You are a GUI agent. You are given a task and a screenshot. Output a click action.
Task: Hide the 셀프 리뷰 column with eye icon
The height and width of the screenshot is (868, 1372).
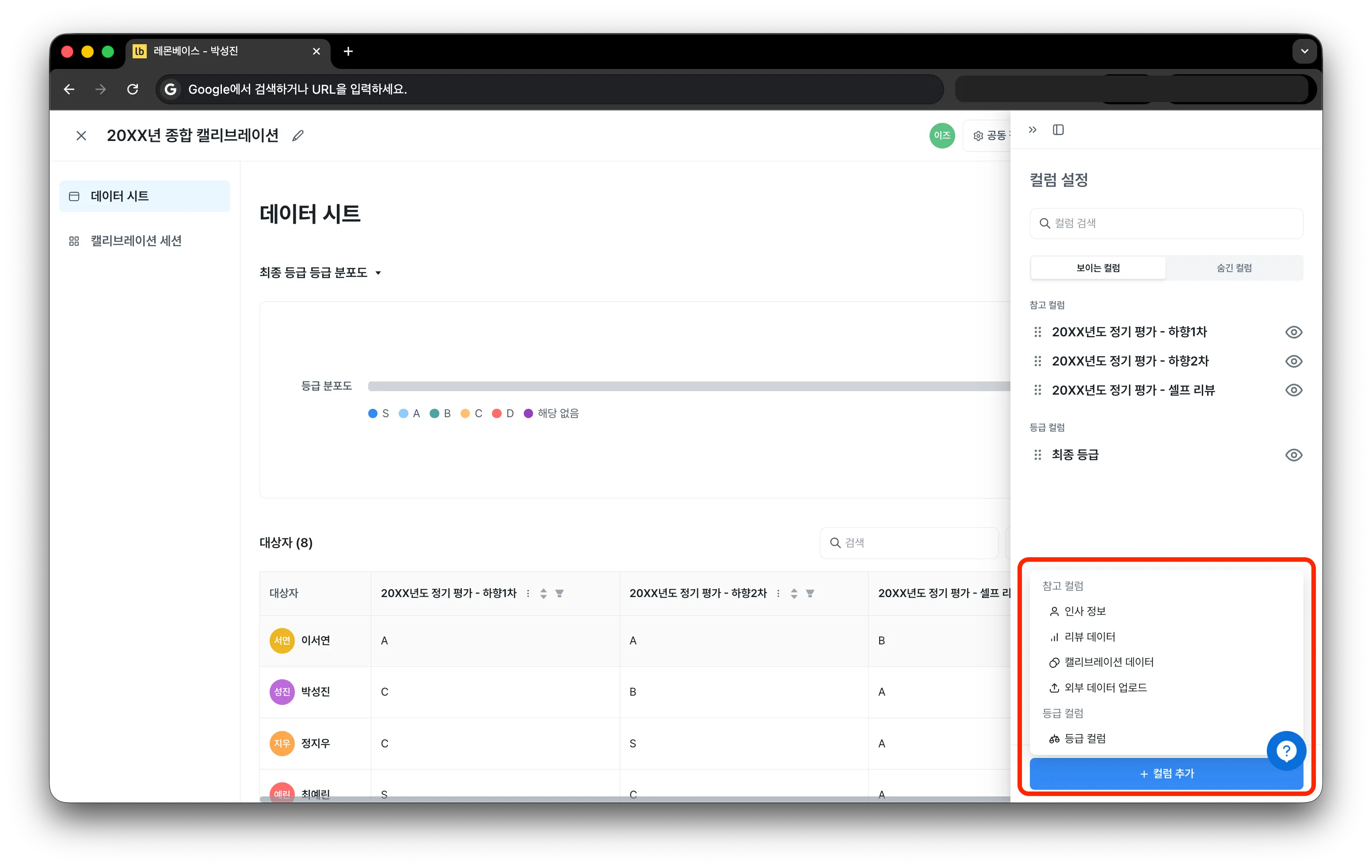[1293, 390]
